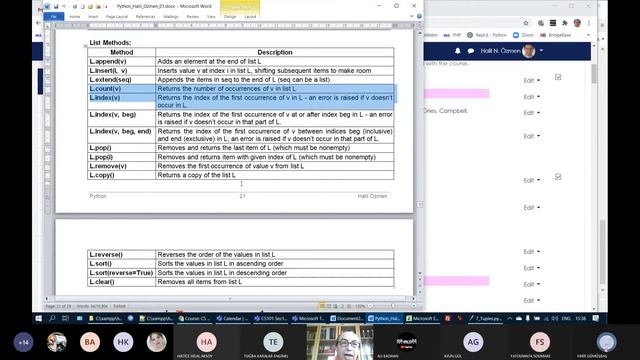Screen dimensions: 640x360
Task: Click the Save icon in Word's quick access toolbar
Action: 56,7
